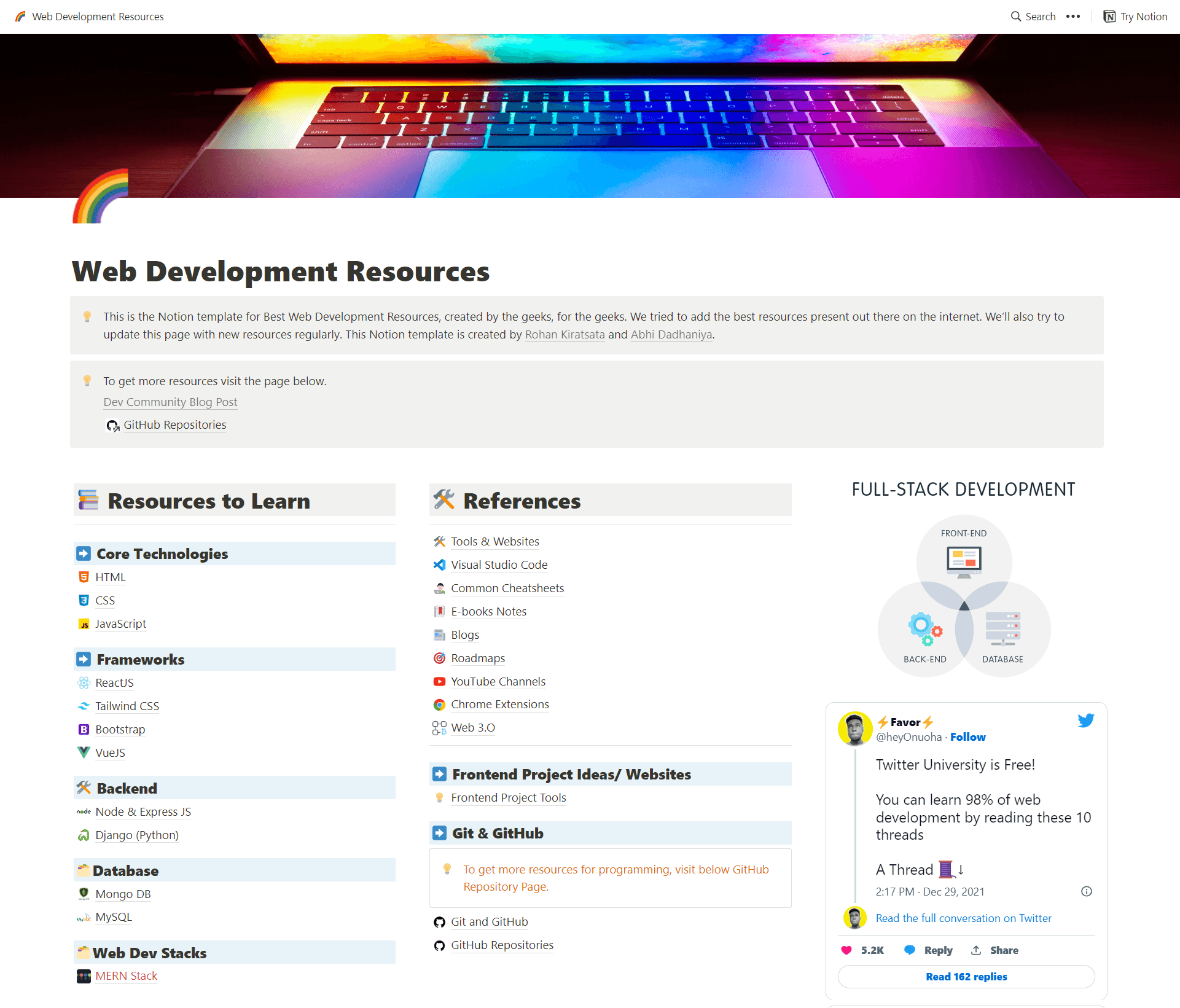Click the tweet info circle icon
The width and height of the screenshot is (1180, 1008).
click(1086, 891)
